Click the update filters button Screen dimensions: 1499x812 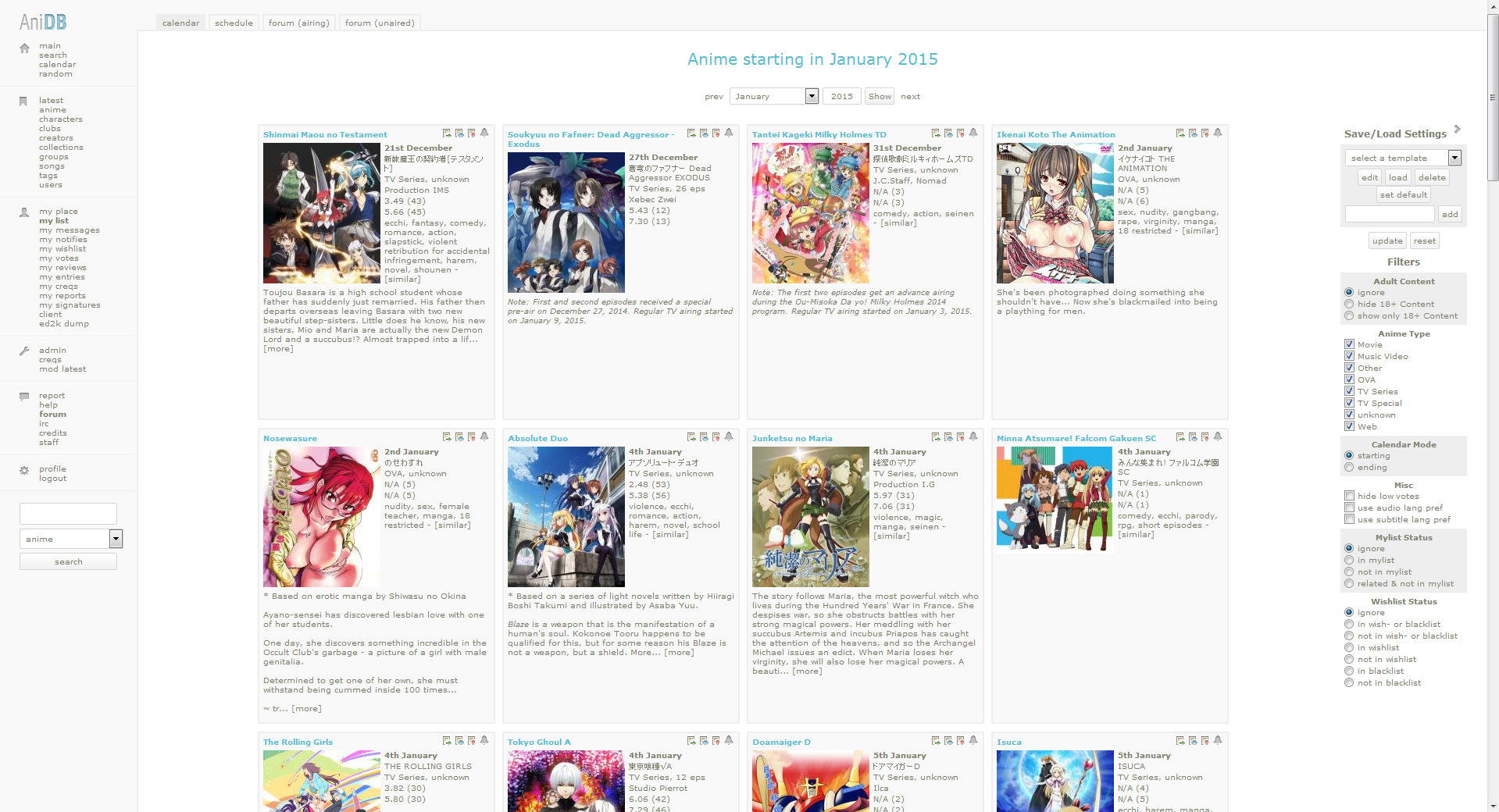pyautogui.click(x=1387, y=240)
